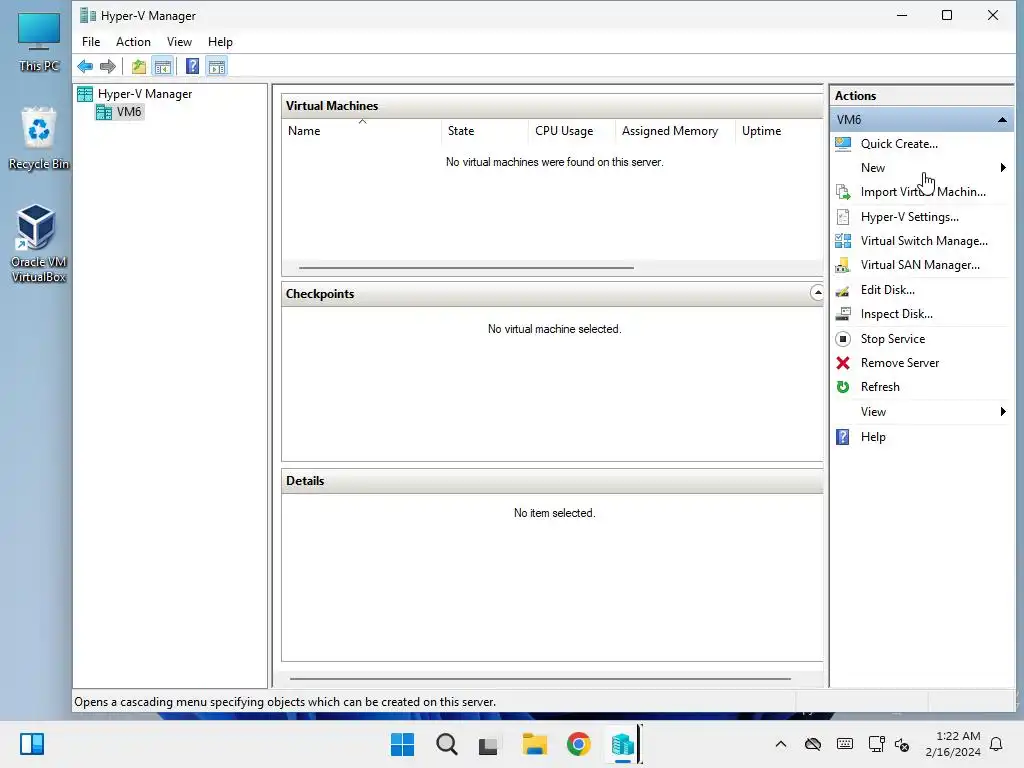Sort by the Uptime column header
Viewport: 1024px width, 768px height.
(778, 131)
